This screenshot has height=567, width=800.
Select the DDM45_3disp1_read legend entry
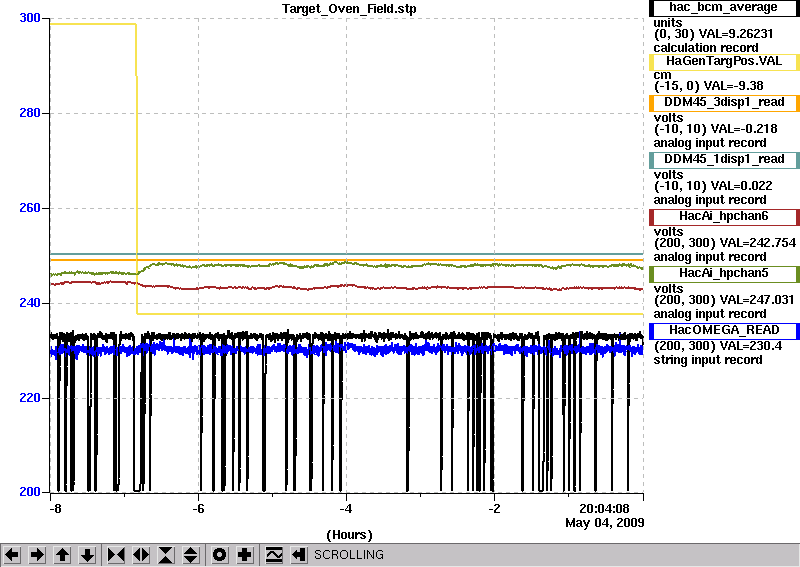coord(723,103)
